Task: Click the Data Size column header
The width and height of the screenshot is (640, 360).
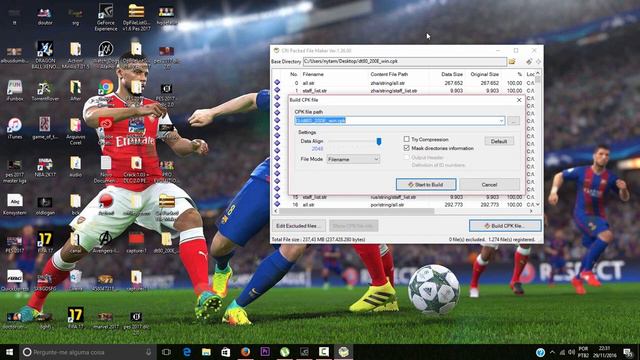Action: (452, 74)
